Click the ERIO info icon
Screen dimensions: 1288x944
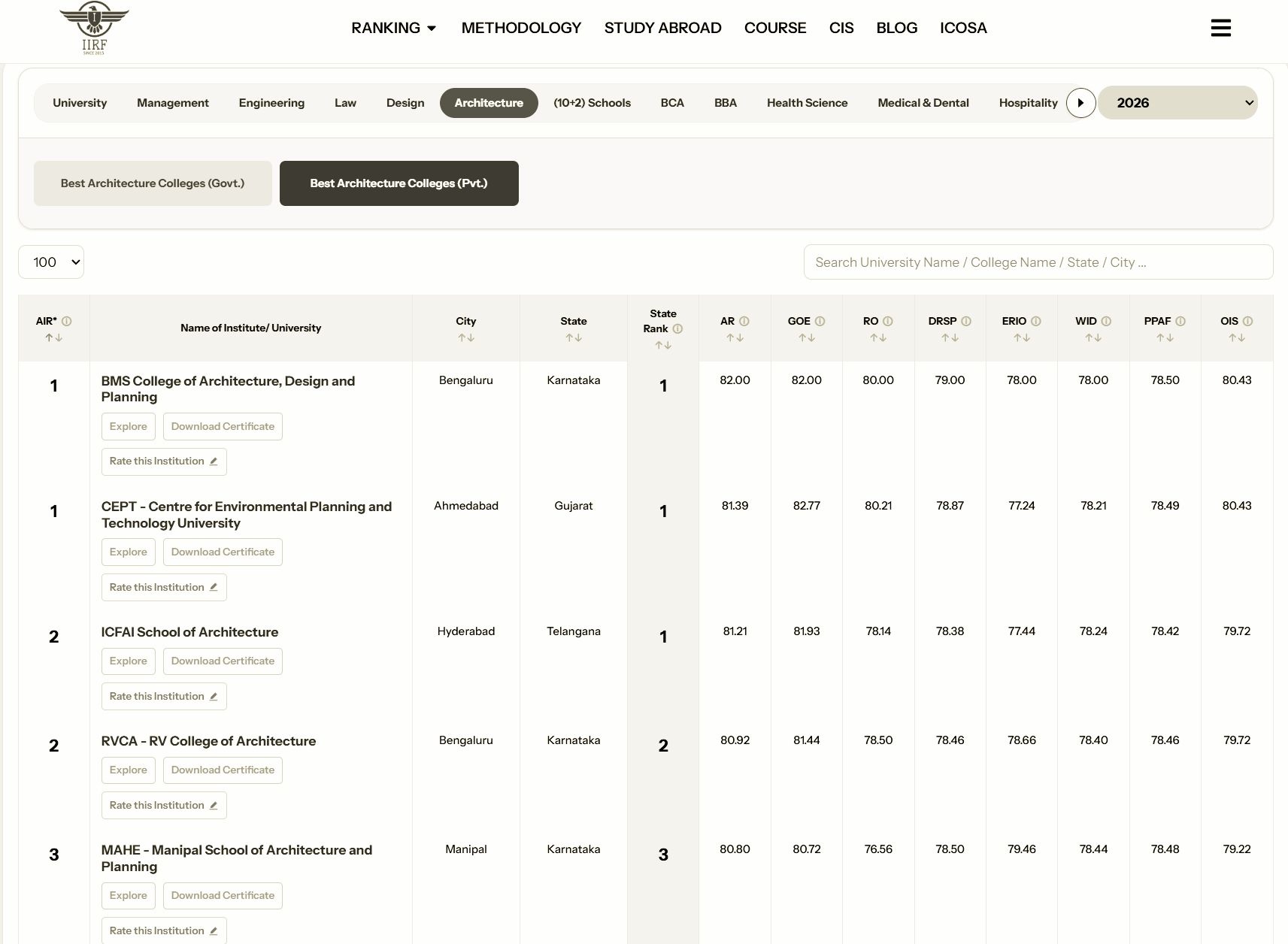(x=1036, y=321)
